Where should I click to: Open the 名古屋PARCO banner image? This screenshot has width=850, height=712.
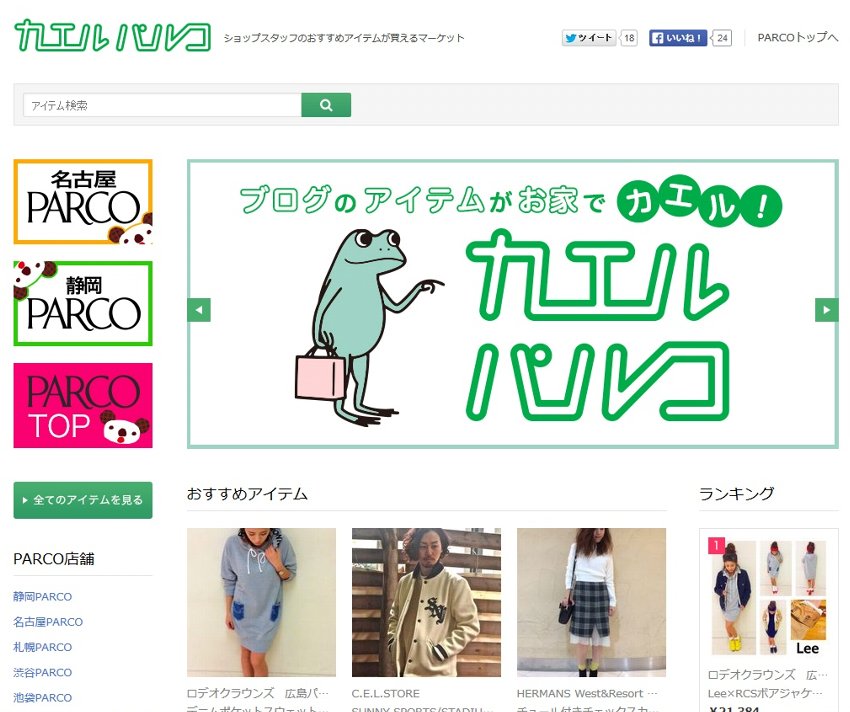click(83, 202)
